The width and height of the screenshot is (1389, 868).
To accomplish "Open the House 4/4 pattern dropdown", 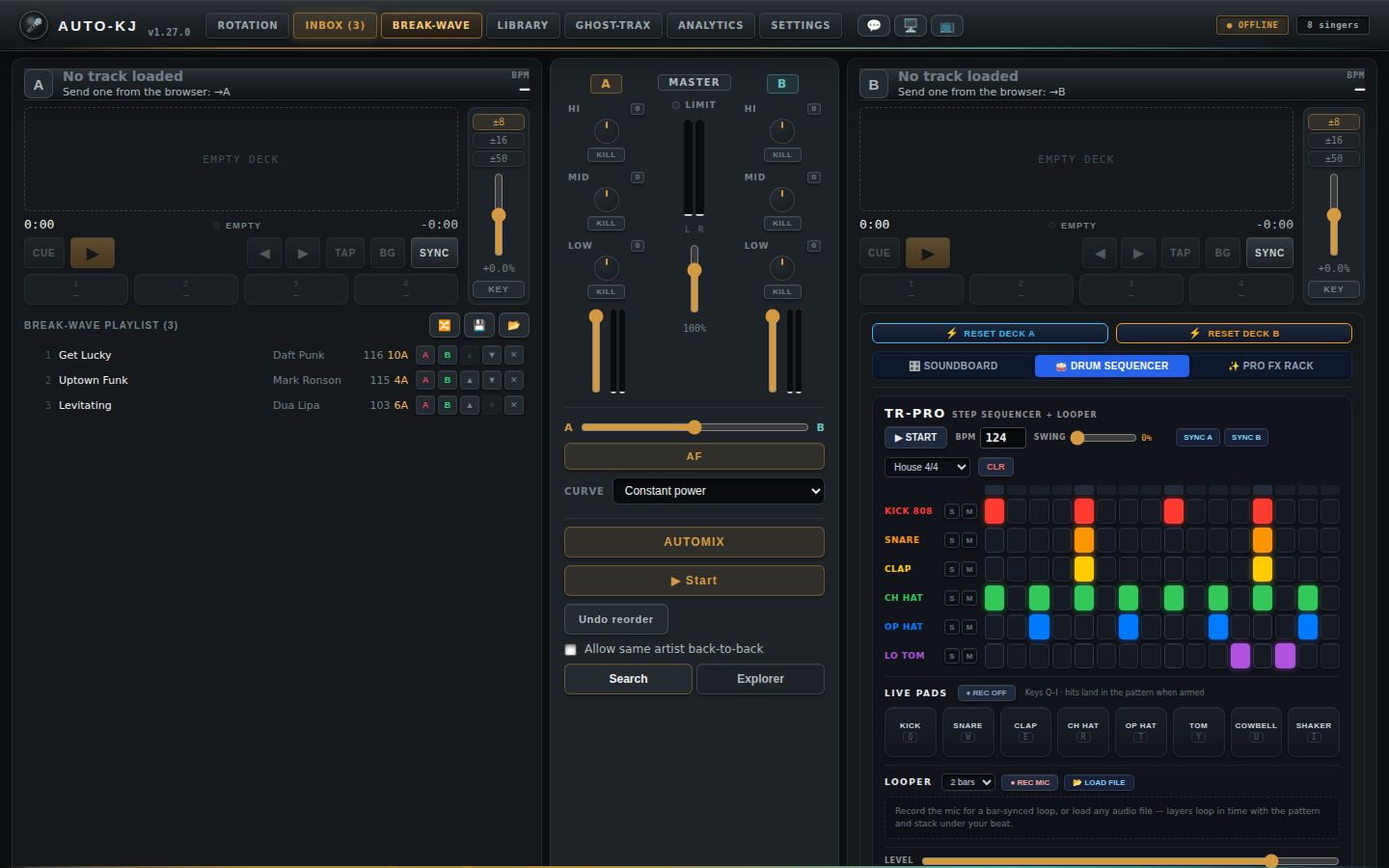I will 927,467.
